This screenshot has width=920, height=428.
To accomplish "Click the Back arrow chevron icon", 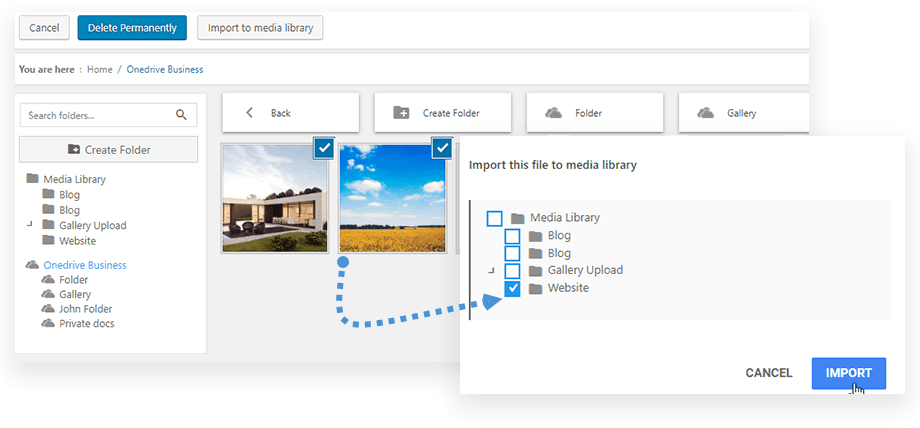I will (249, 113).
